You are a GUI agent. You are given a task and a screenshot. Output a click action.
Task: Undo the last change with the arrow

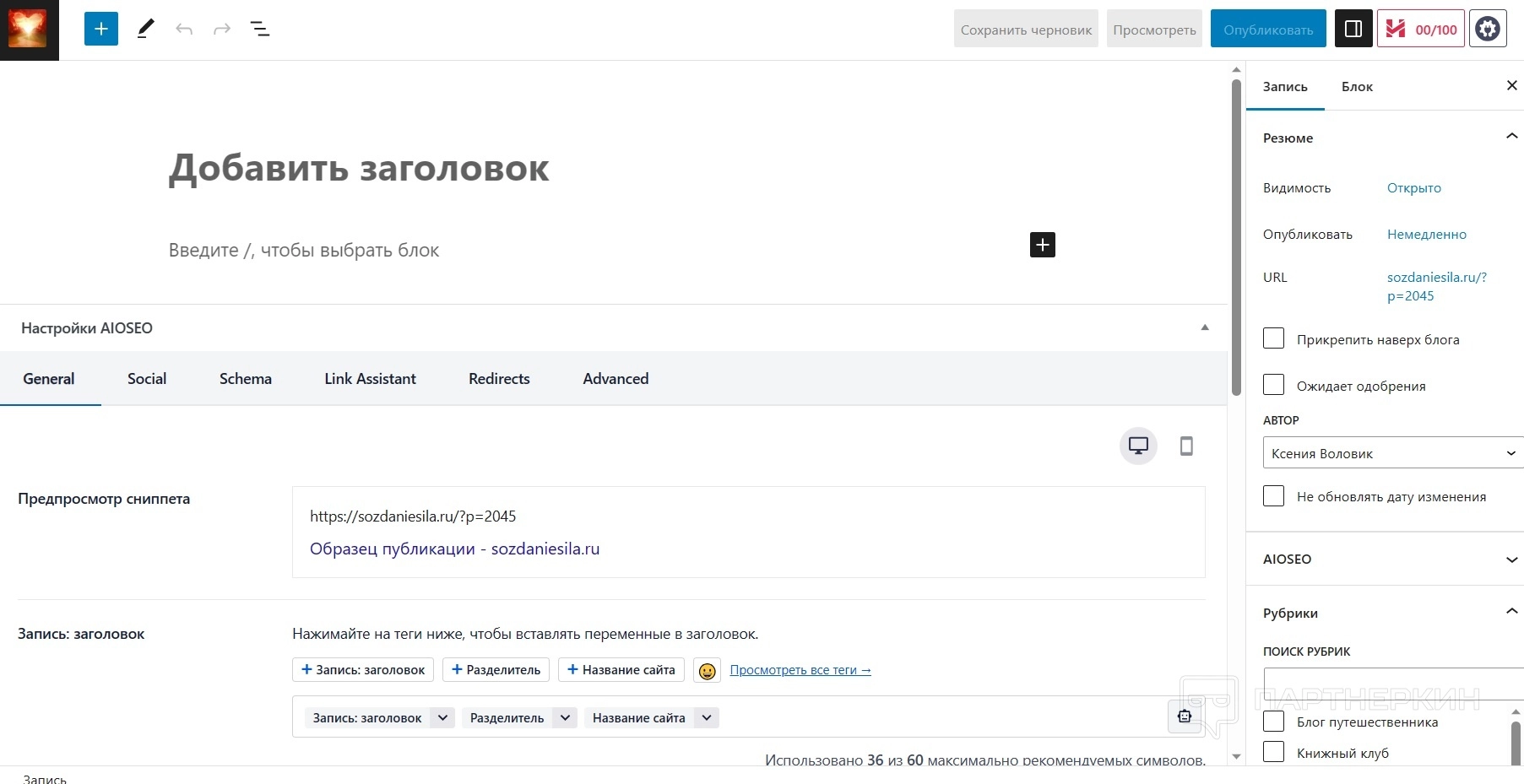184,30
